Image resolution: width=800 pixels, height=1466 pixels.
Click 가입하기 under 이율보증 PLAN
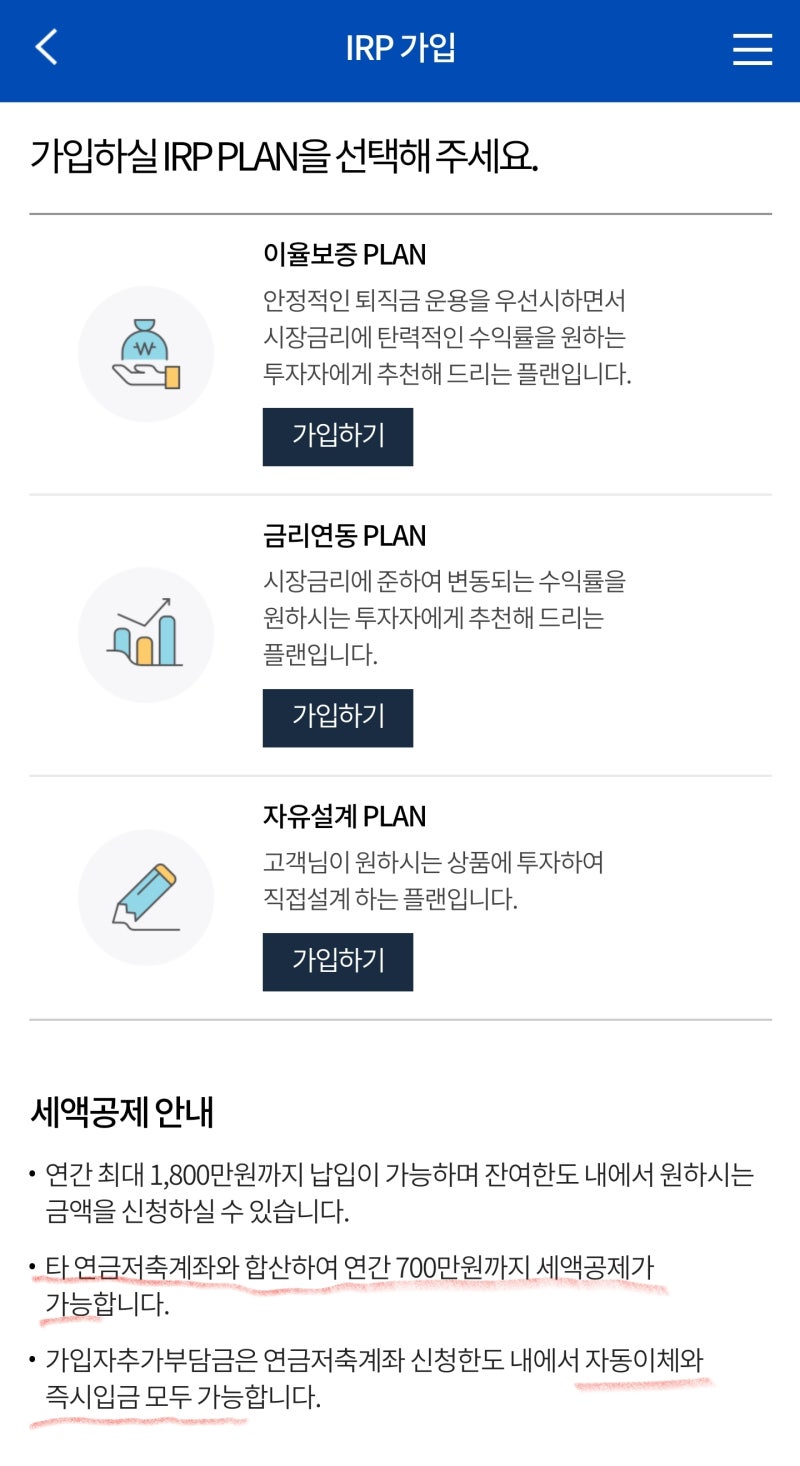click(338, 436)
